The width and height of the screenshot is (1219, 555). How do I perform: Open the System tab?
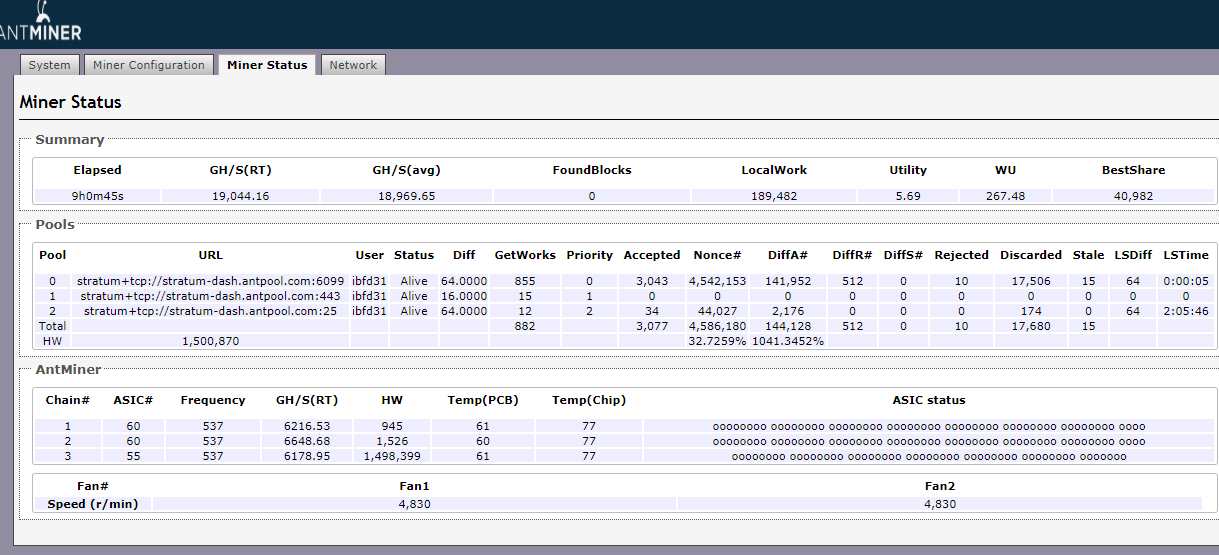tap(49, 65)
